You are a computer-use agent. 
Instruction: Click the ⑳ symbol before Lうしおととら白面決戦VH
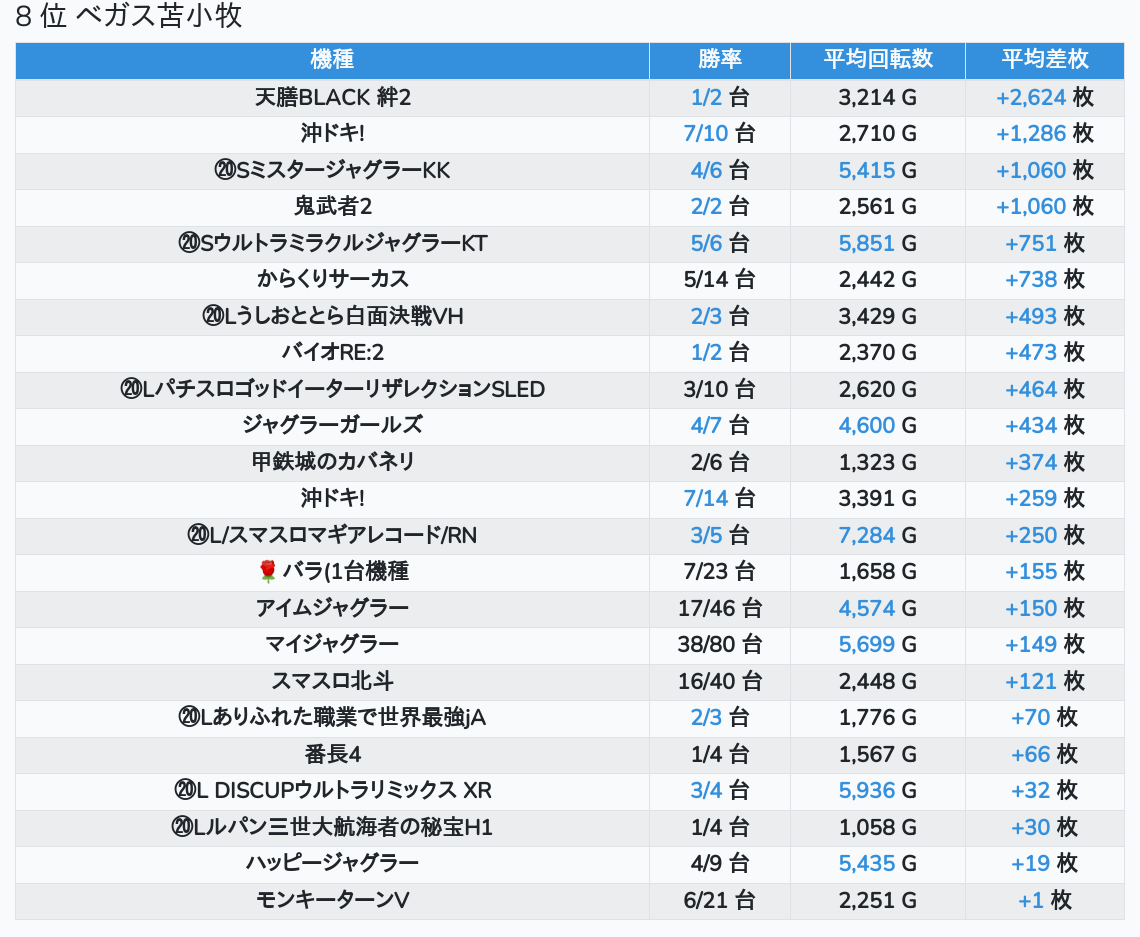pyautogui.click(x=212, y=316)
